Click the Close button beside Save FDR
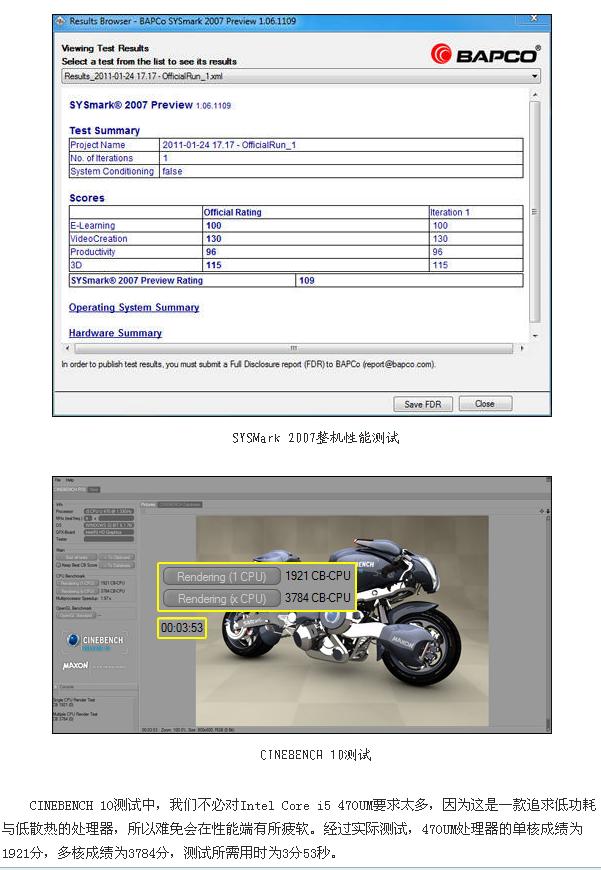The width and height of the screenshot is (601, 870). 484,403
